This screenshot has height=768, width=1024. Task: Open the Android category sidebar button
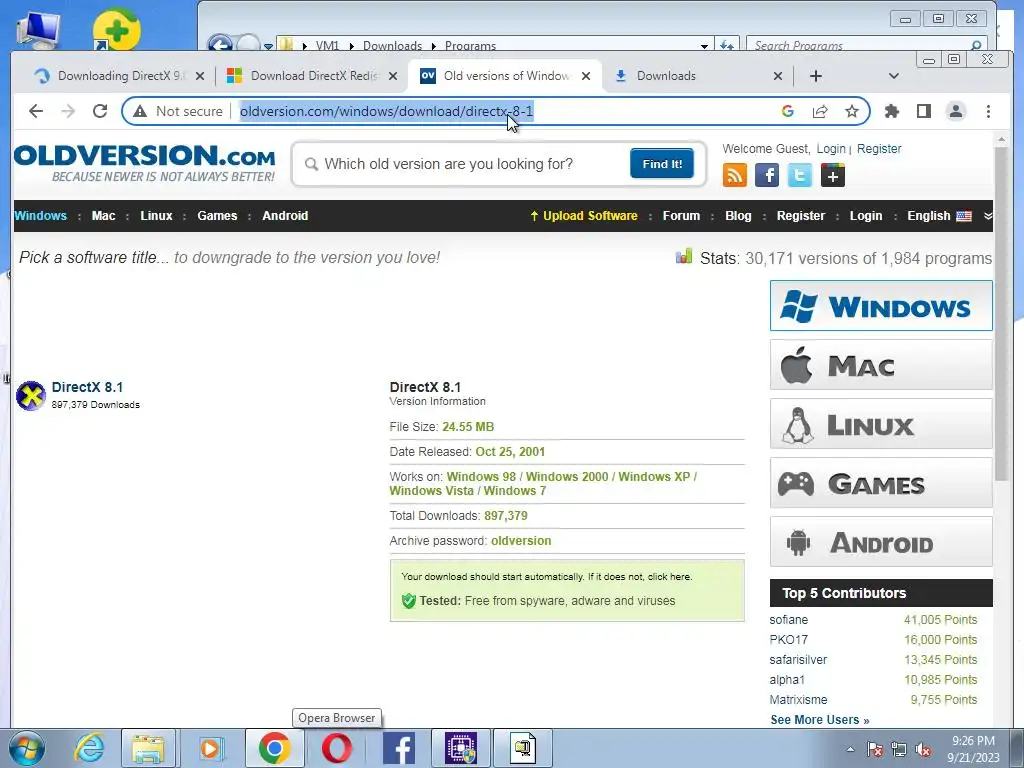[881, 541]
